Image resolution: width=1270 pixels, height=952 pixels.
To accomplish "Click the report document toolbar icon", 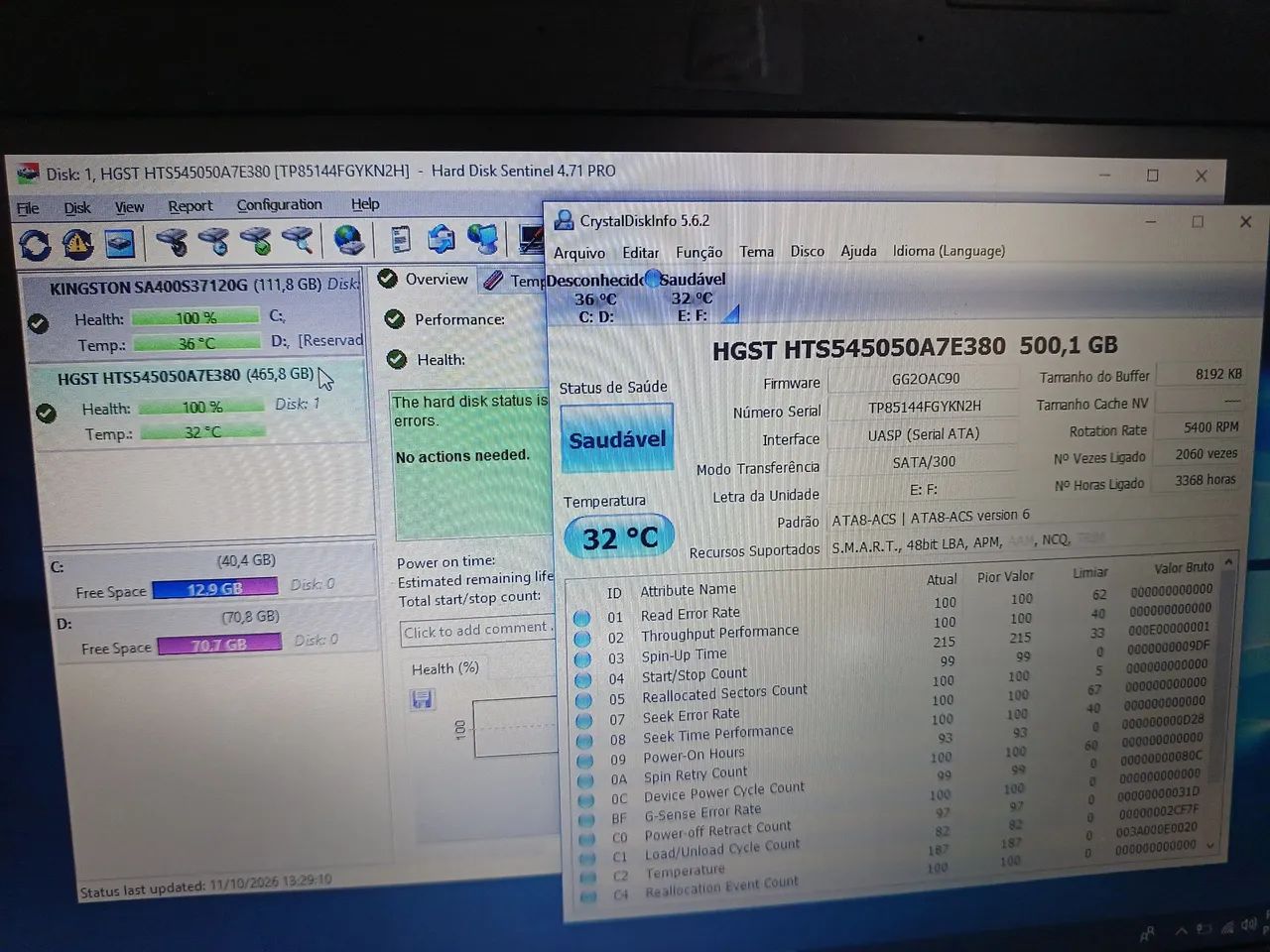I will pyautogui.click(x=400, y=239).
